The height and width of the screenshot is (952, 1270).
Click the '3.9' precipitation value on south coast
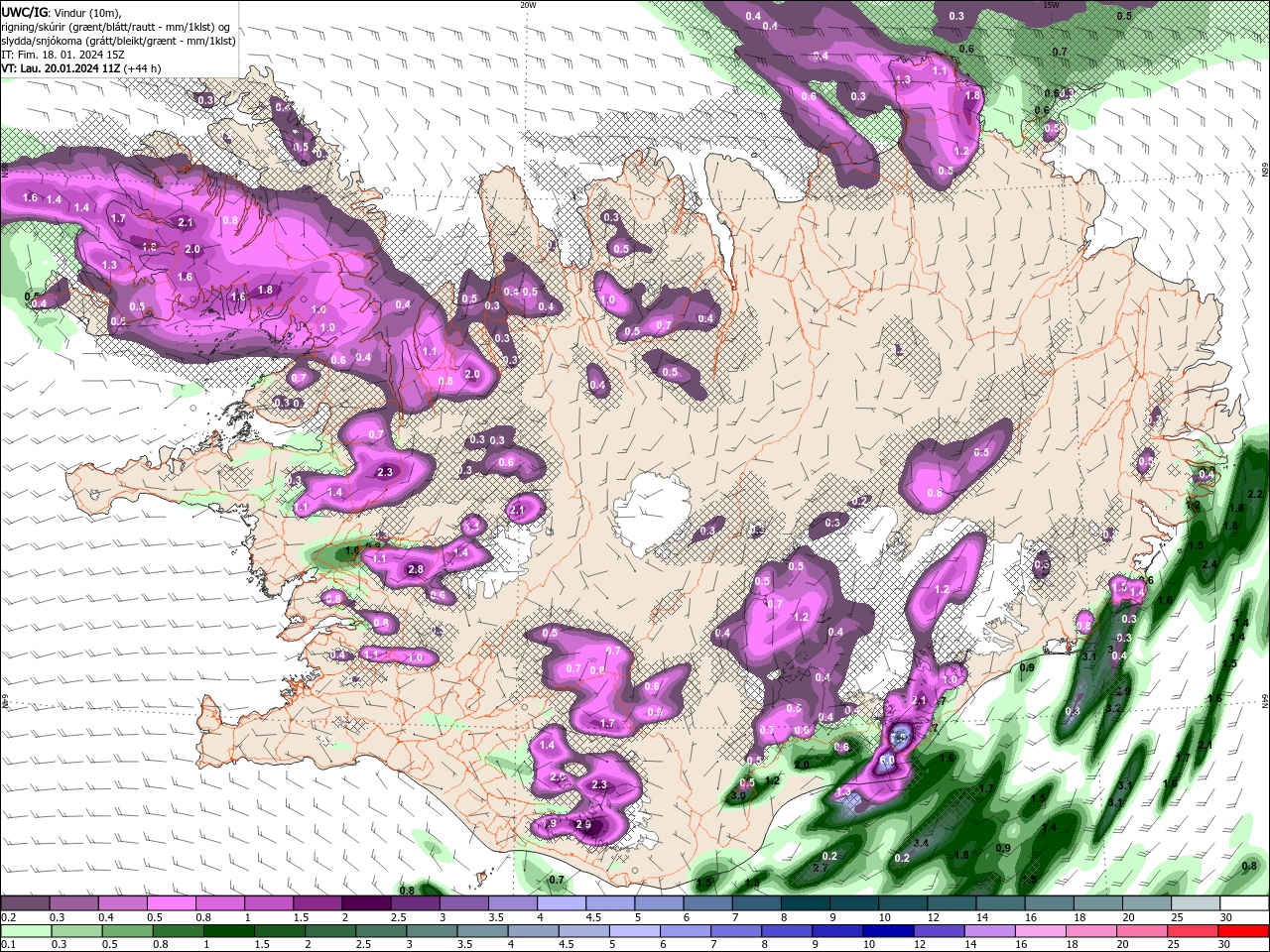point(738,796)
